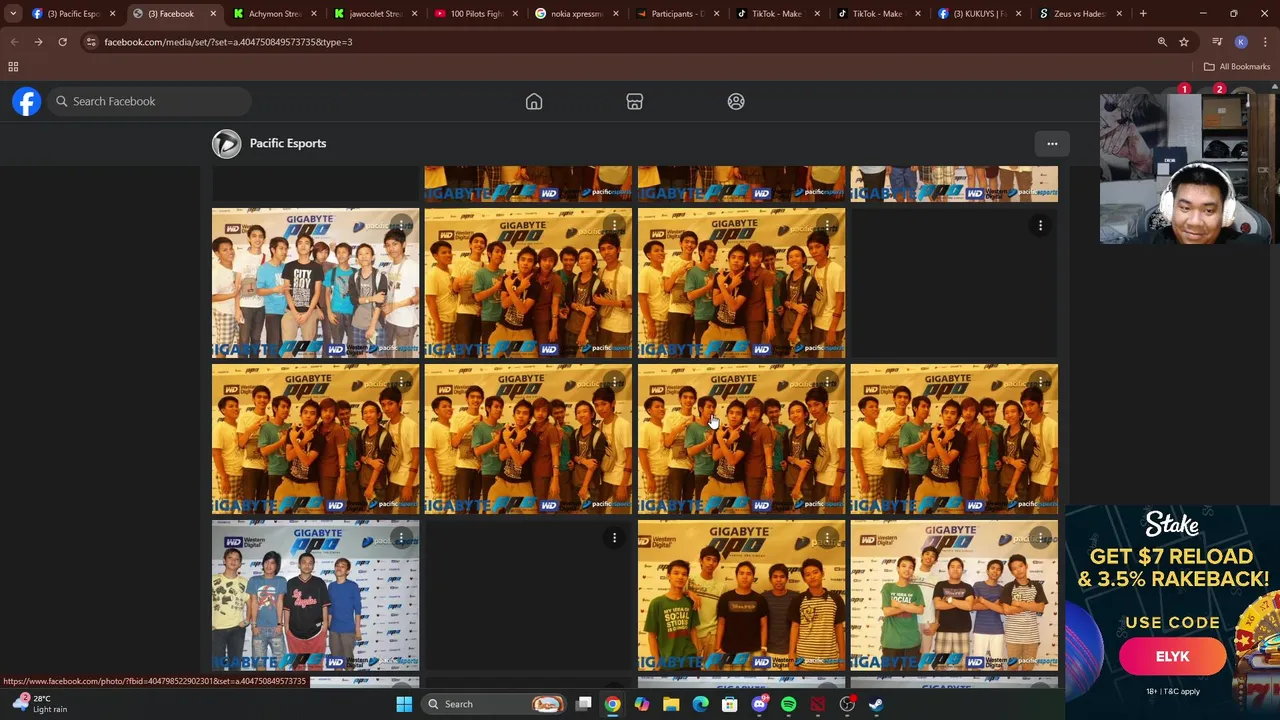Open the three-dot menu beside Pacific Esports header
The height and width of the screenshot is (720, 1280).
1052,143
